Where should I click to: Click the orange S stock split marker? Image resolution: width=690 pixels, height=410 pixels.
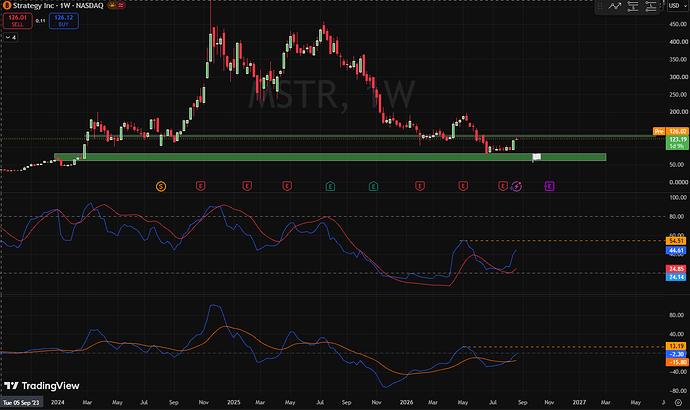pos(161,187)
